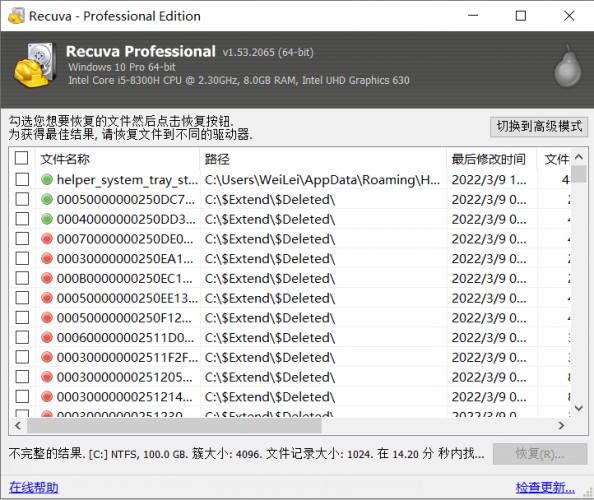Click red status dot of 000B000000250EC1 file

tap(47, 278)
